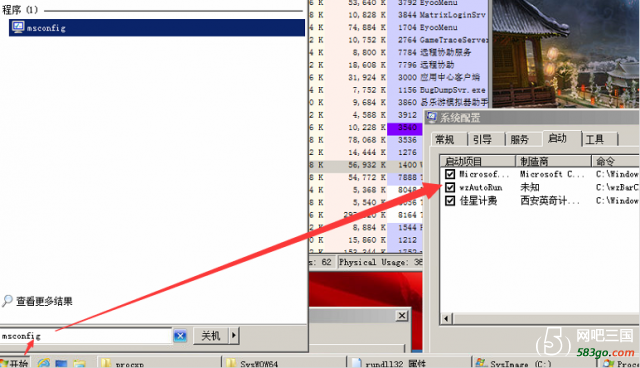Select the PID 1276 process row
640x368 pixels.
tap(366, 152)
